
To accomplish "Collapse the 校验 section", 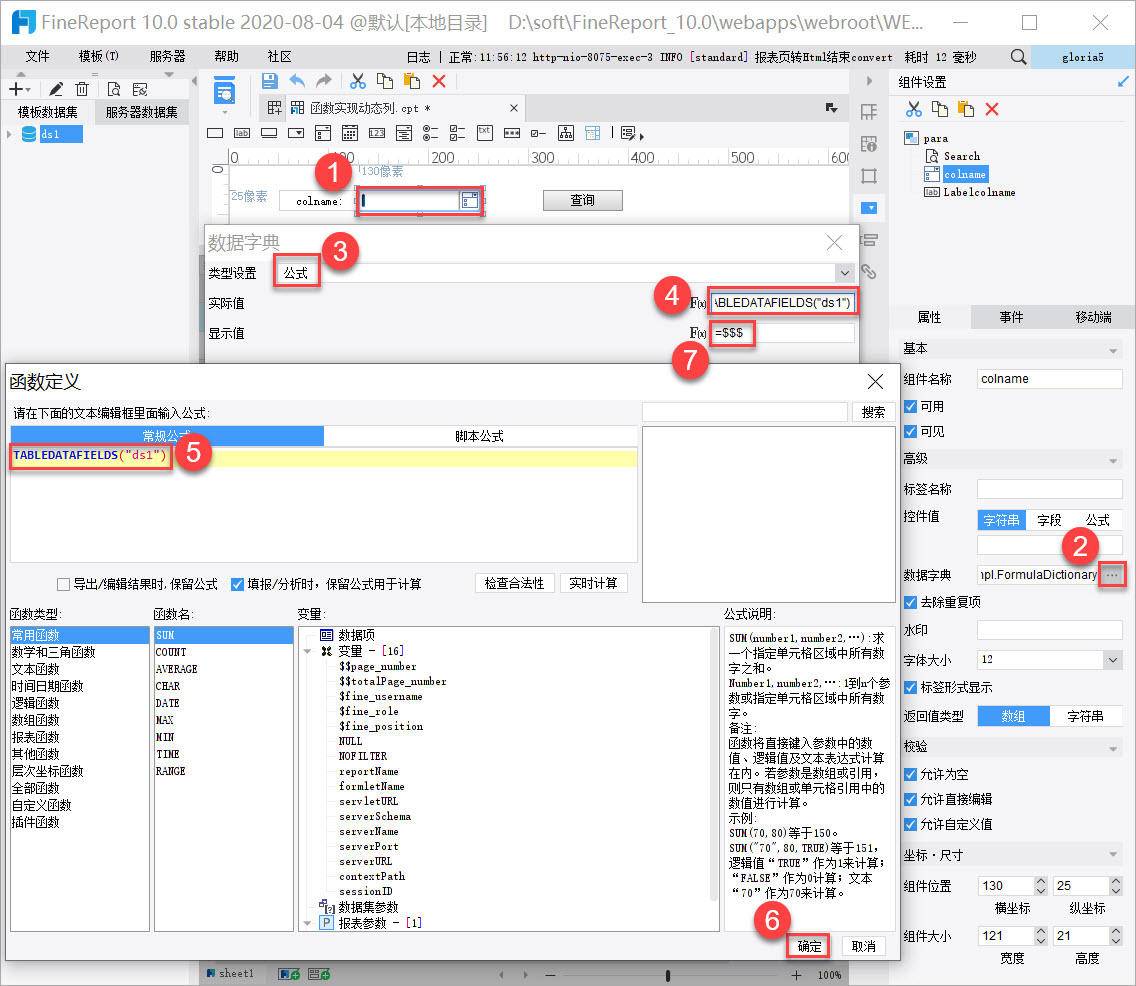I will pos(1113,748).
